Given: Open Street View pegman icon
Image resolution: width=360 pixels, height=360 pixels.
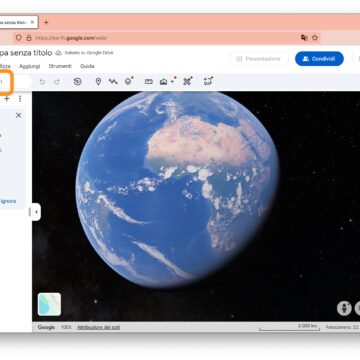Looking at the screenshot, I should [x=344, y=308].
